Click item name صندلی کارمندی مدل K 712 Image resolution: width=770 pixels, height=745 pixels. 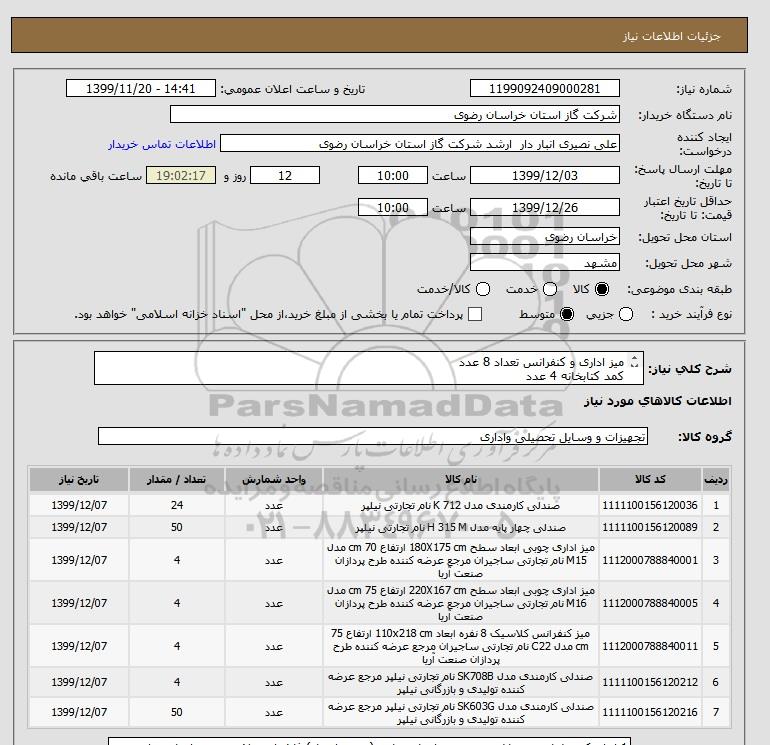[x=461, y=505]
